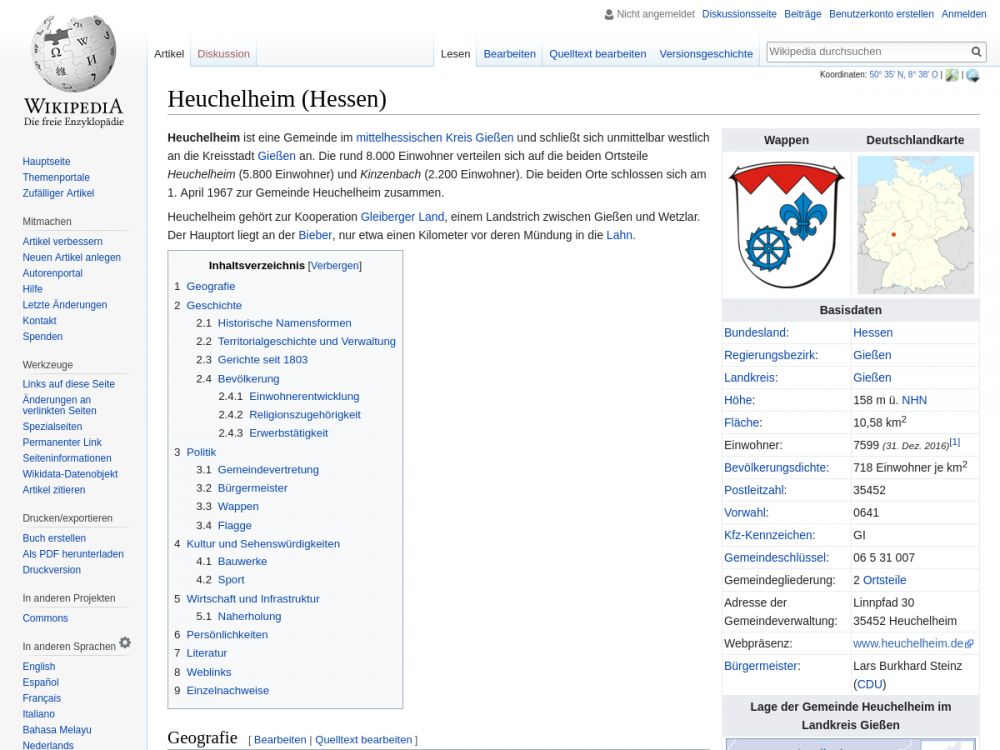1000x750 pixels.
Task: Download the article via Als PDF herunterladen
Action: click(73, 554)
